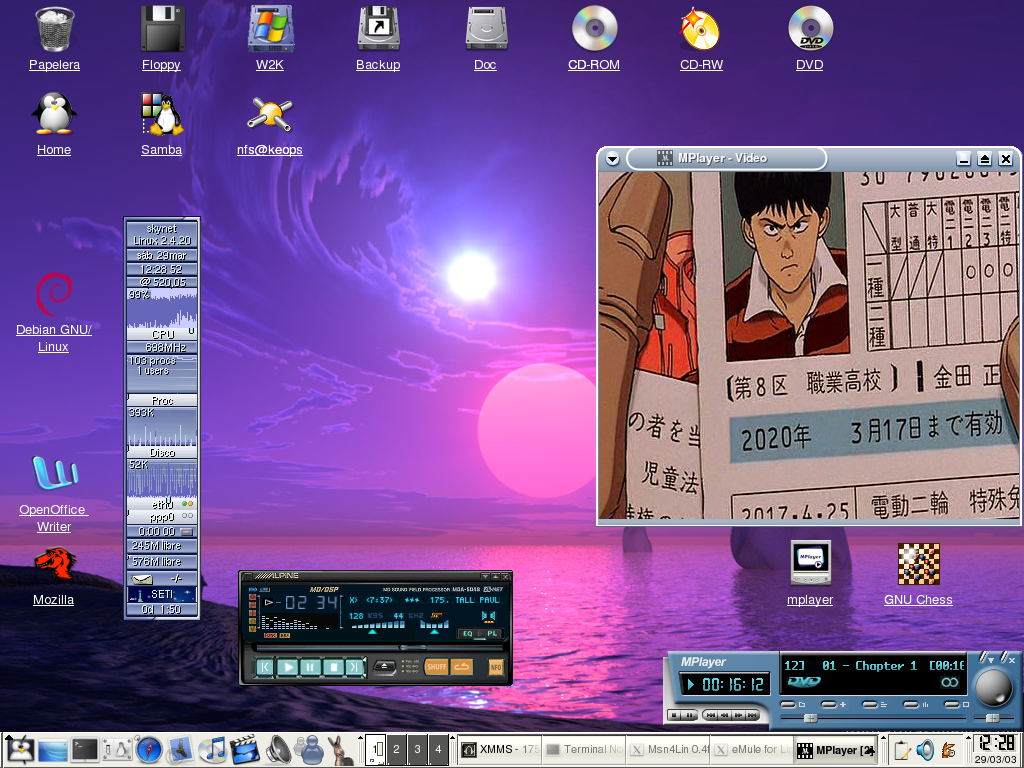Click MPlayer fullscreen square button

click(952, 705)
